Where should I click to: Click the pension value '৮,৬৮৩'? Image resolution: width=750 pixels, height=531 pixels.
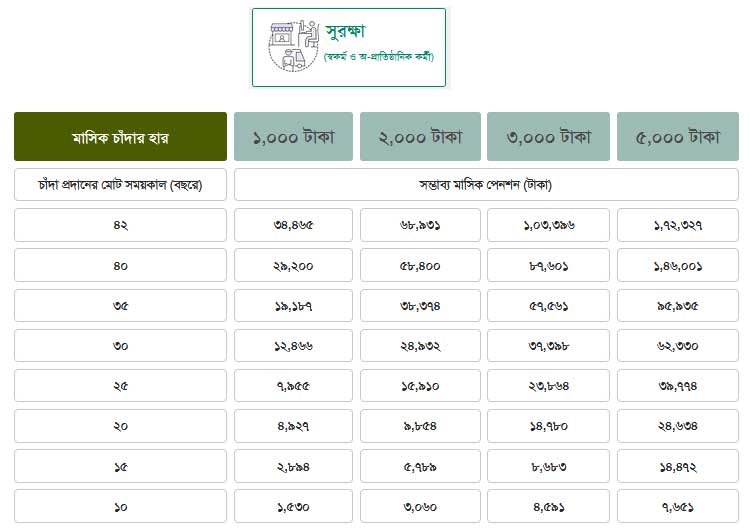click(548, 466)
